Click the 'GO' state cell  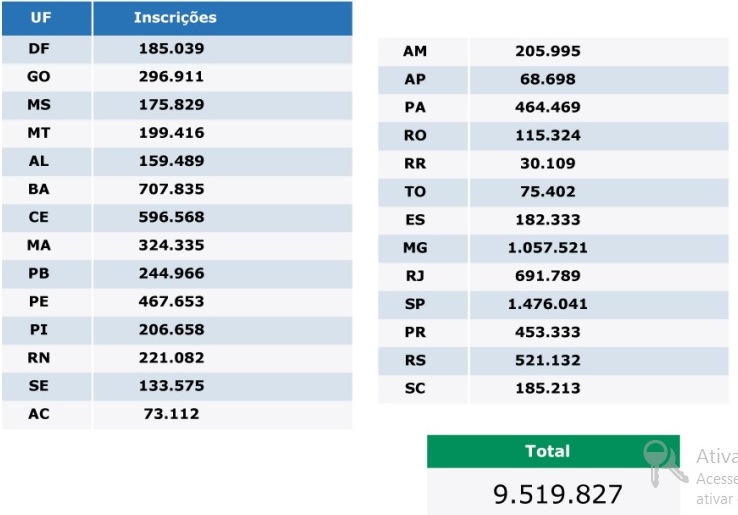(x=40, y=76)
